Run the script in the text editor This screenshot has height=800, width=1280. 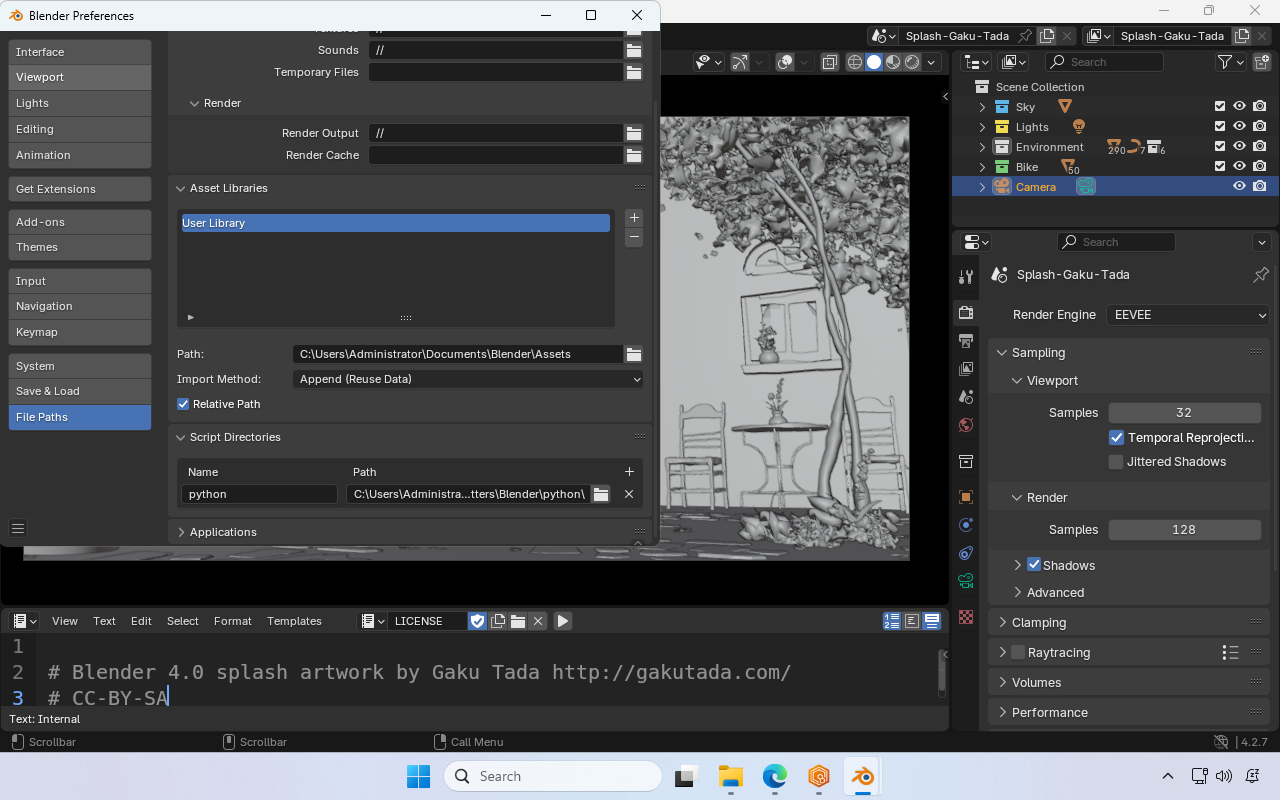(x=563, y=621)
